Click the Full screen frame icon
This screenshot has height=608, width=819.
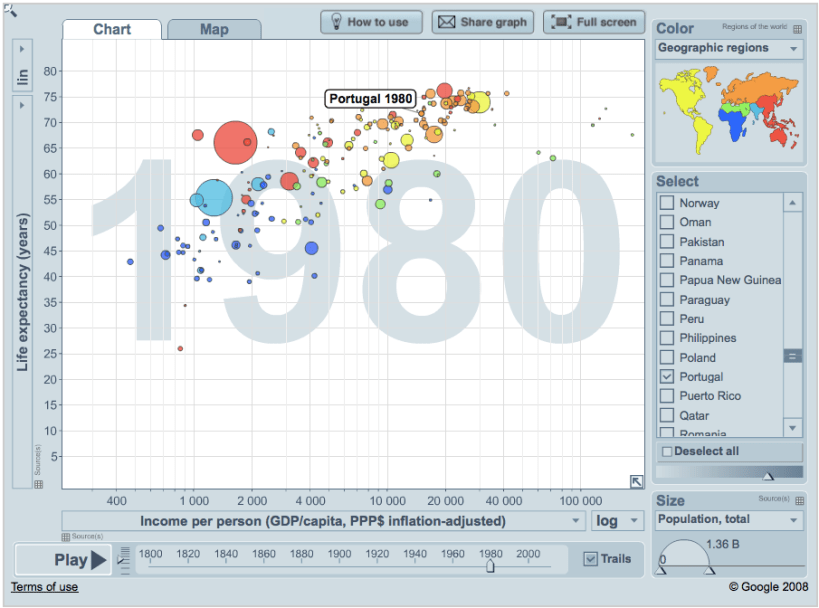tap(561, 22)
